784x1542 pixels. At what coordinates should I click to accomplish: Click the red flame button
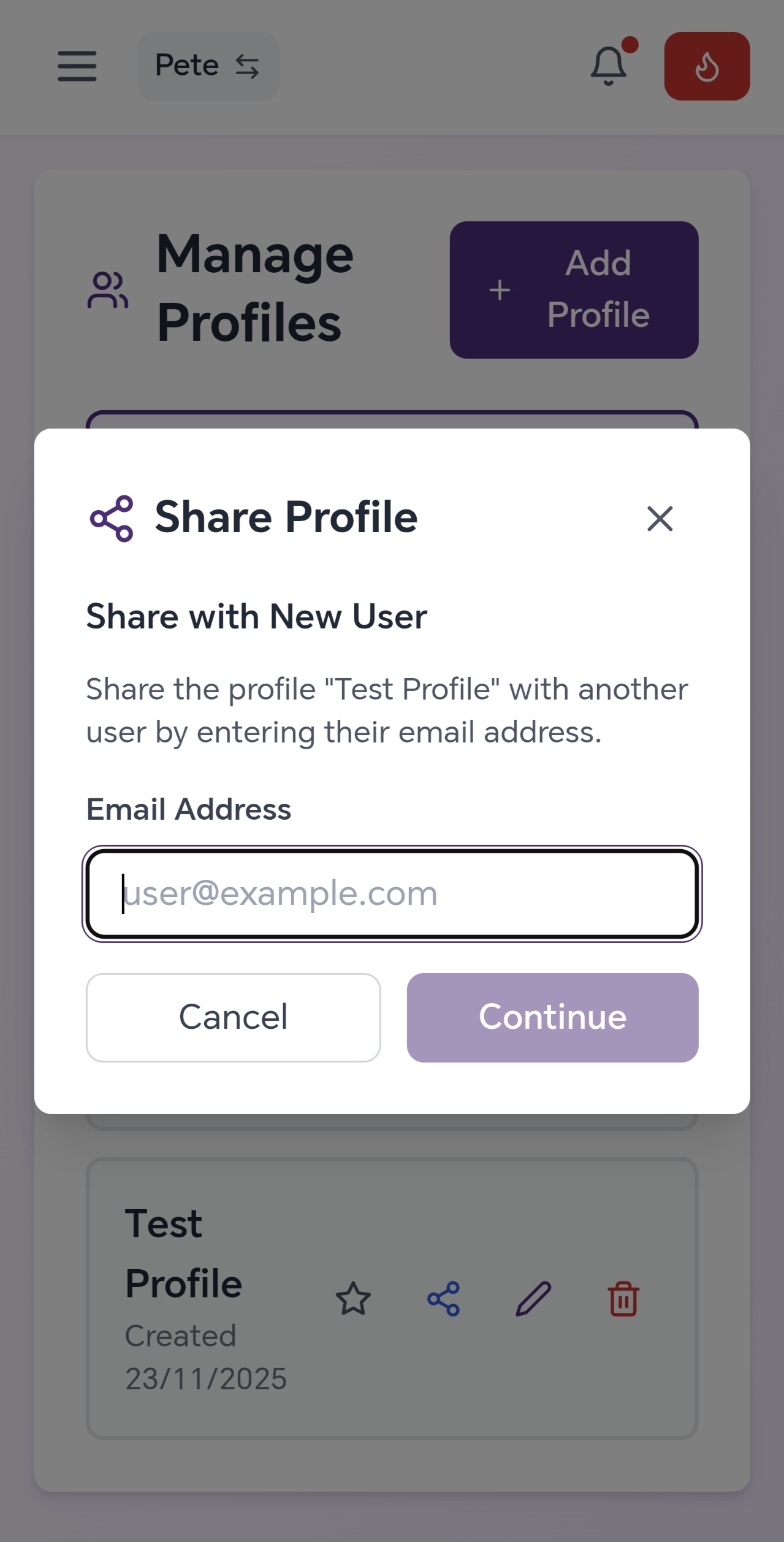[x=707, y=66]
